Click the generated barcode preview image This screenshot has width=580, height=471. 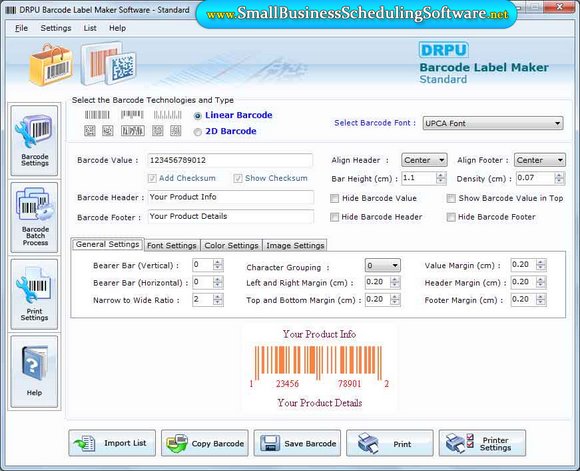[319, 368]
